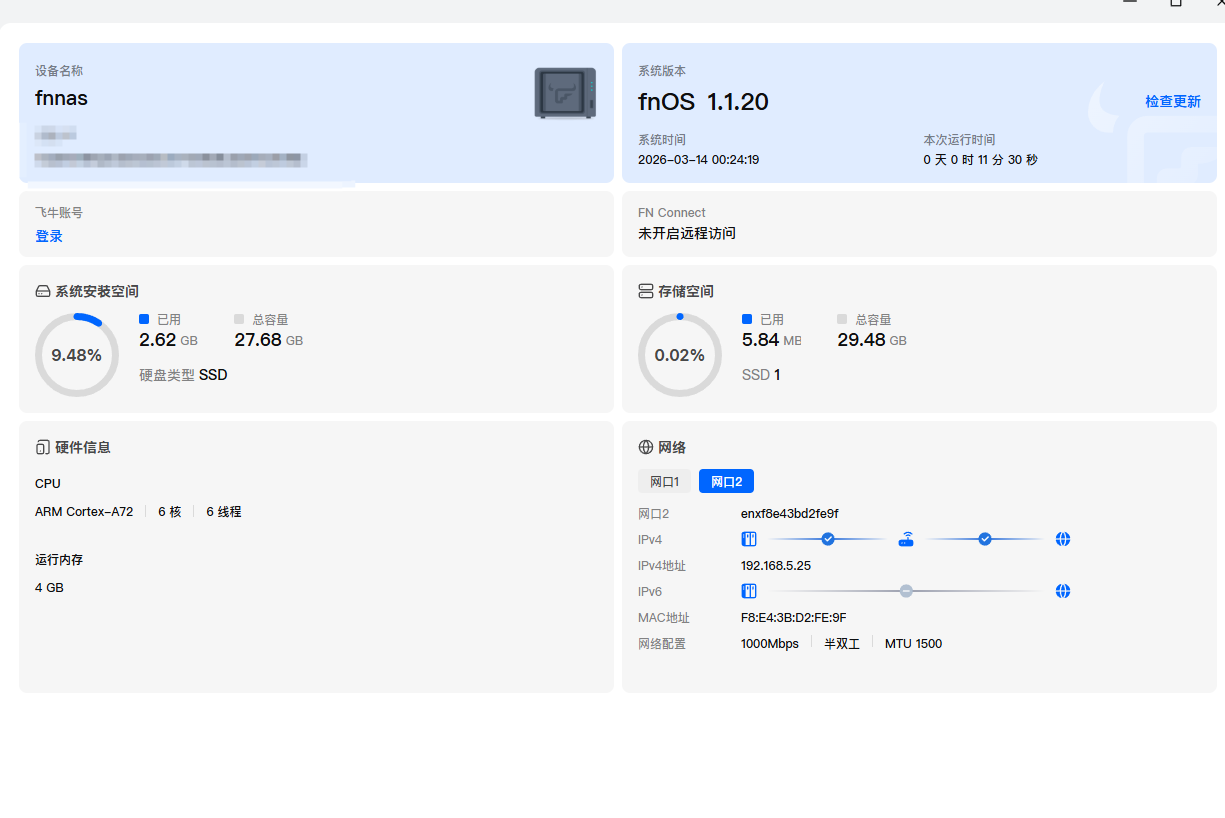
Task: Click the IPv4 address 192.168.5.25
Action: coord(775,565)
